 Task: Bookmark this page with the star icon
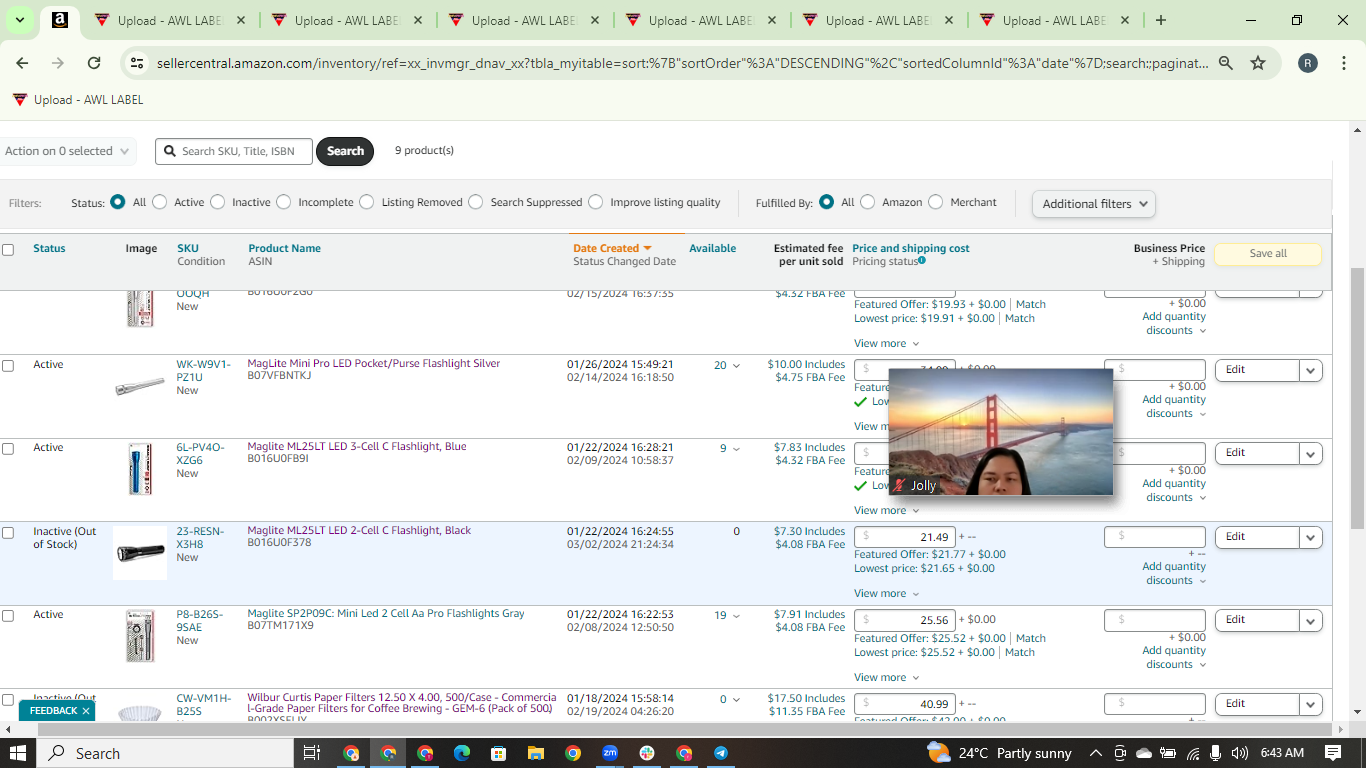1258,63
